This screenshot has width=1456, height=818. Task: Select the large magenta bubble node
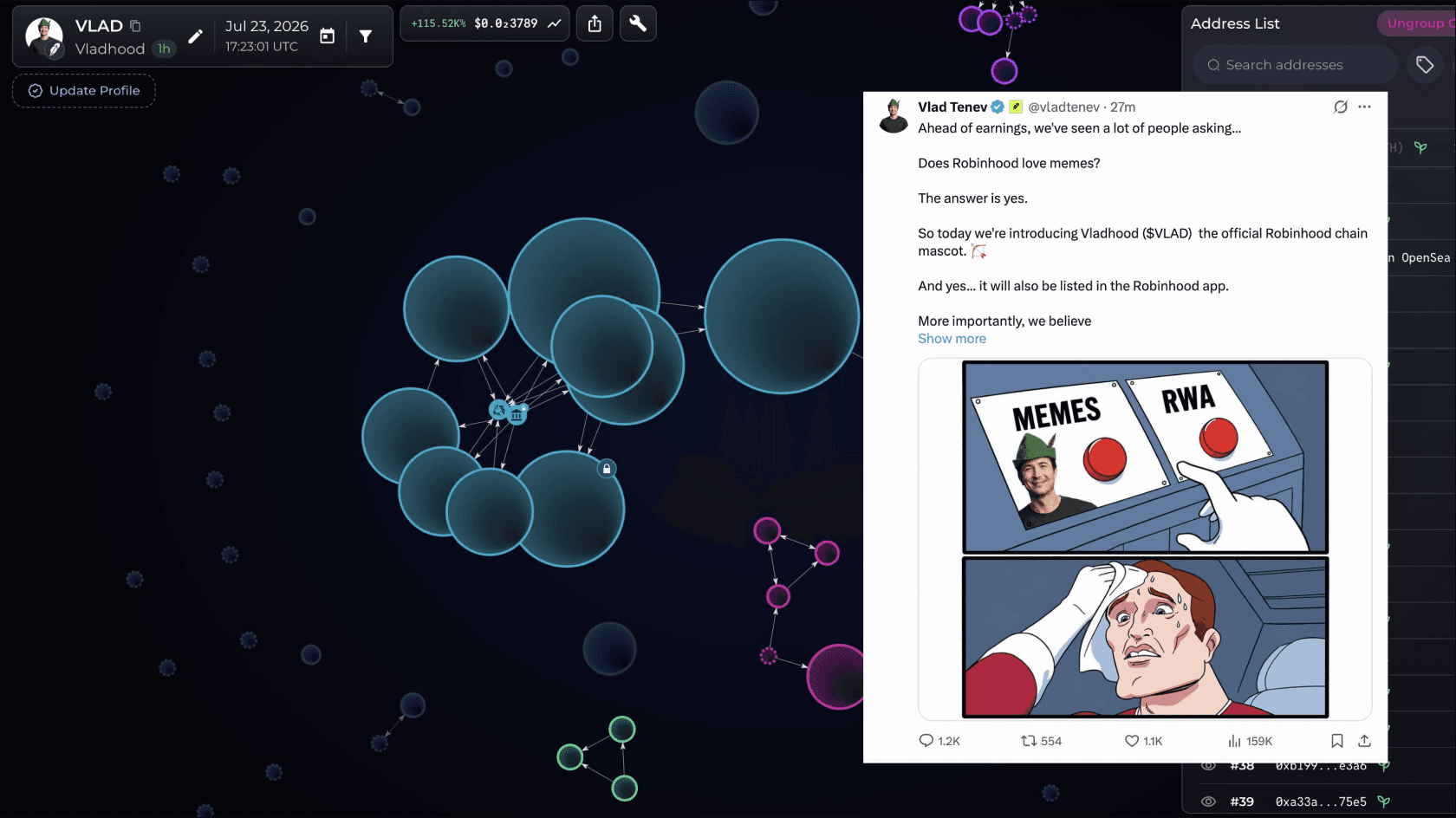point(835,677)
